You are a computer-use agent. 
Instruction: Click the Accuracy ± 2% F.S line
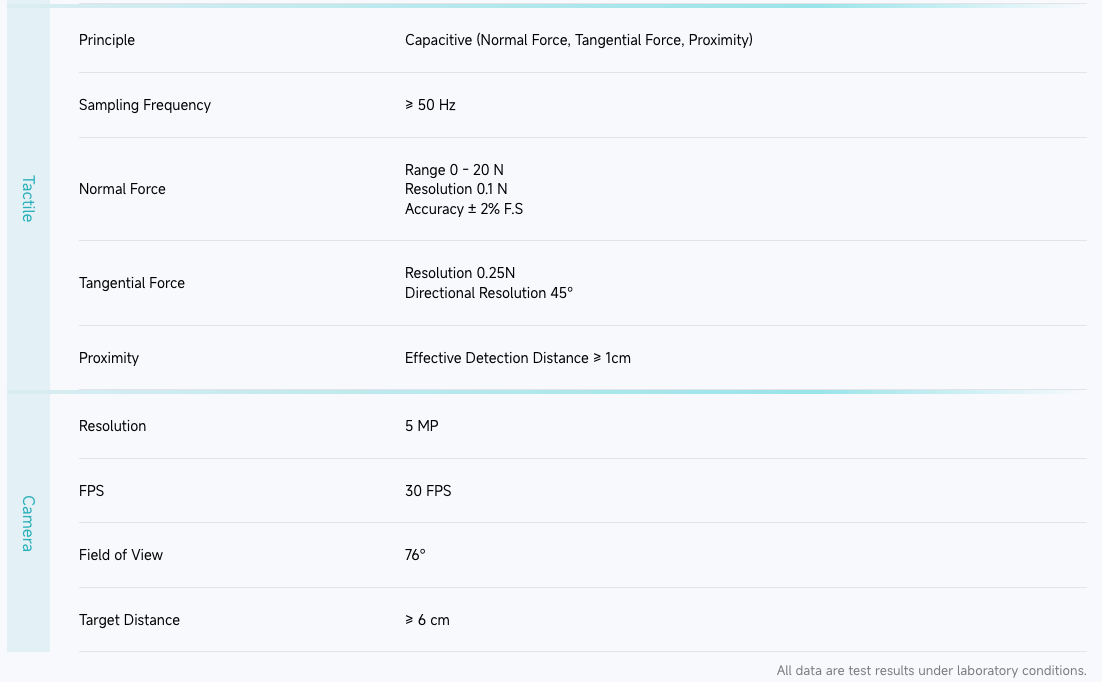[x=464, y=209]
